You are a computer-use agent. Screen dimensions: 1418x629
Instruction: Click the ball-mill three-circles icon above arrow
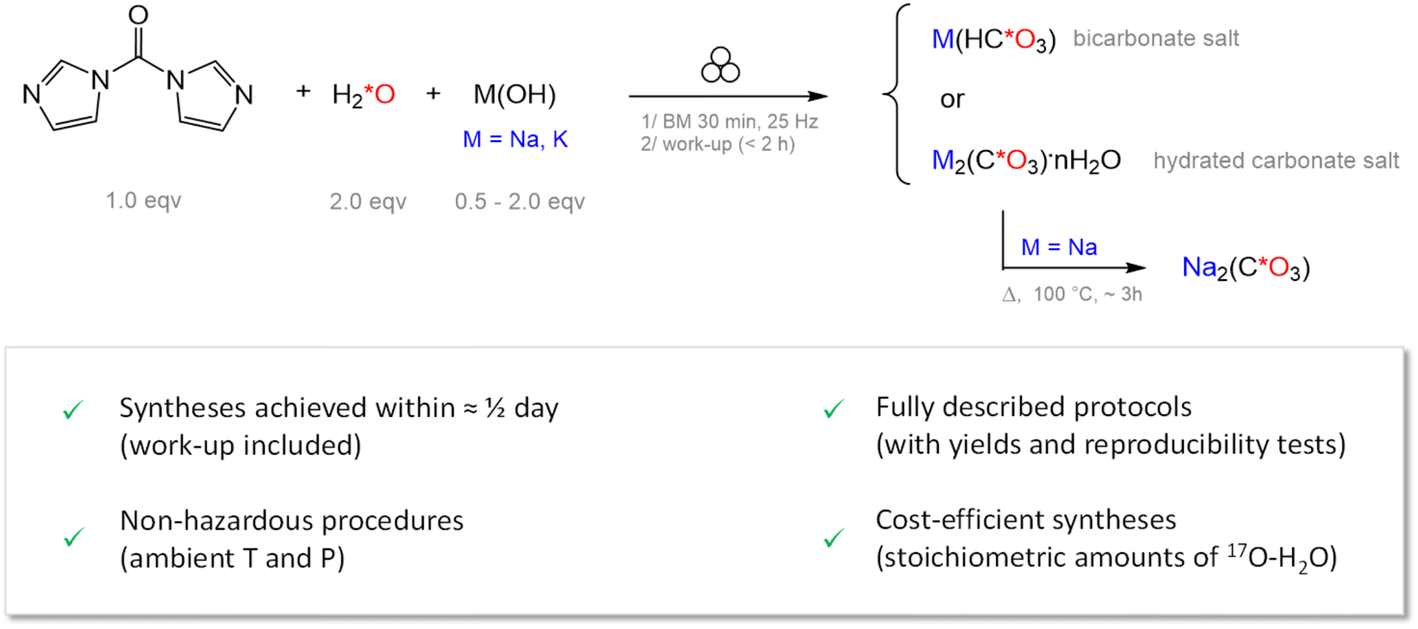point(720,66)
